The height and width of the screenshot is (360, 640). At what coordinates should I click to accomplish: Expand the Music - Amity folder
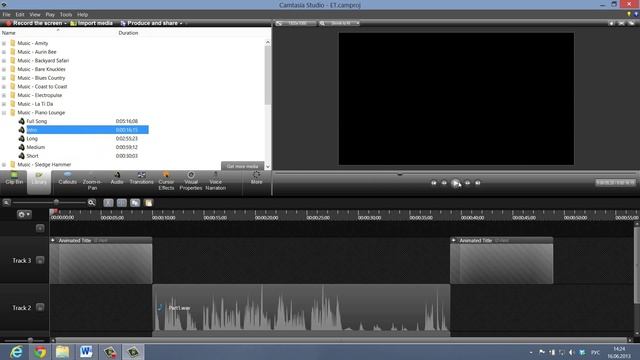click(x=4, y=43)
